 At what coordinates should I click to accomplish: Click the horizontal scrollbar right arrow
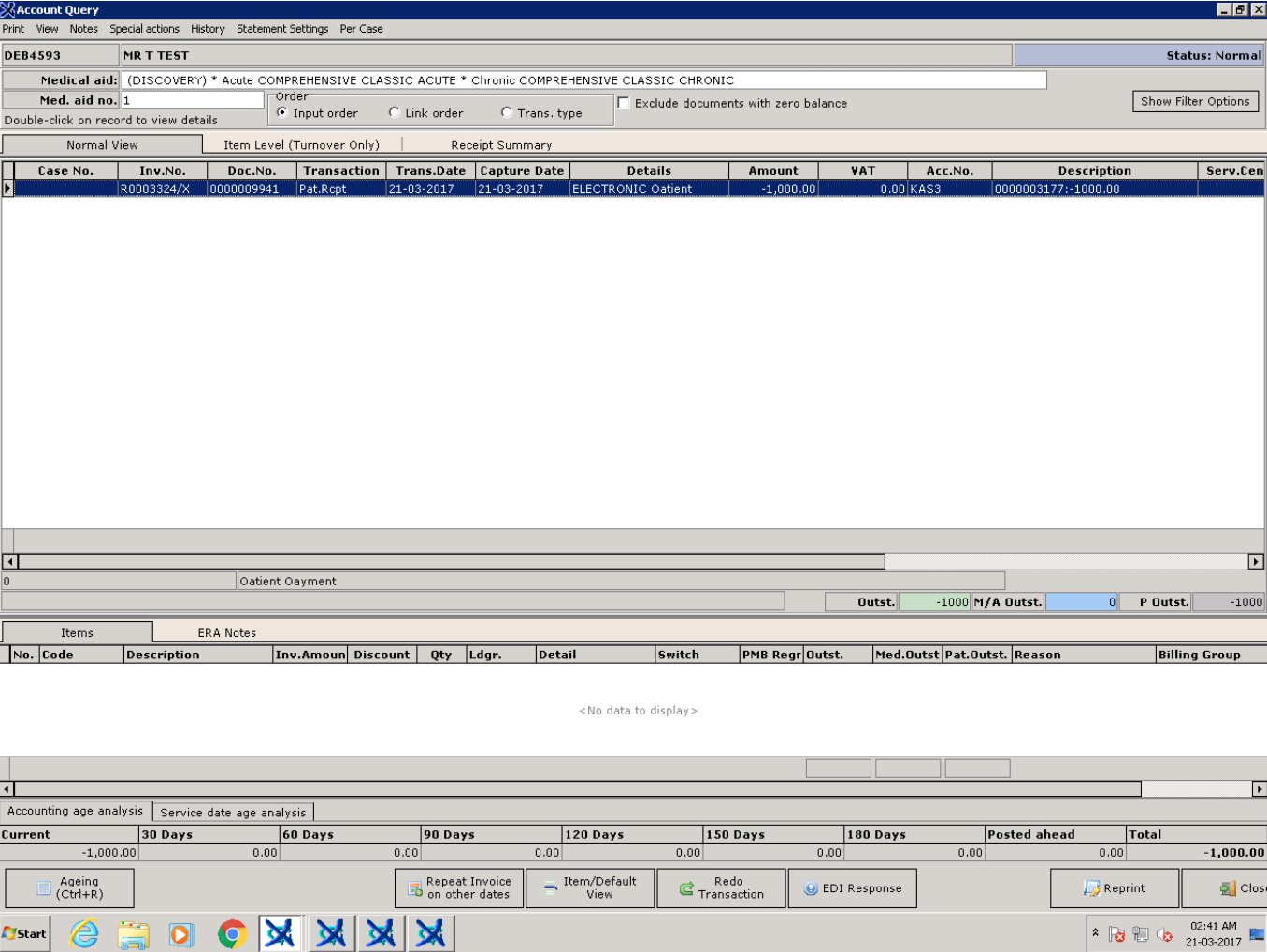point(1258,561)
